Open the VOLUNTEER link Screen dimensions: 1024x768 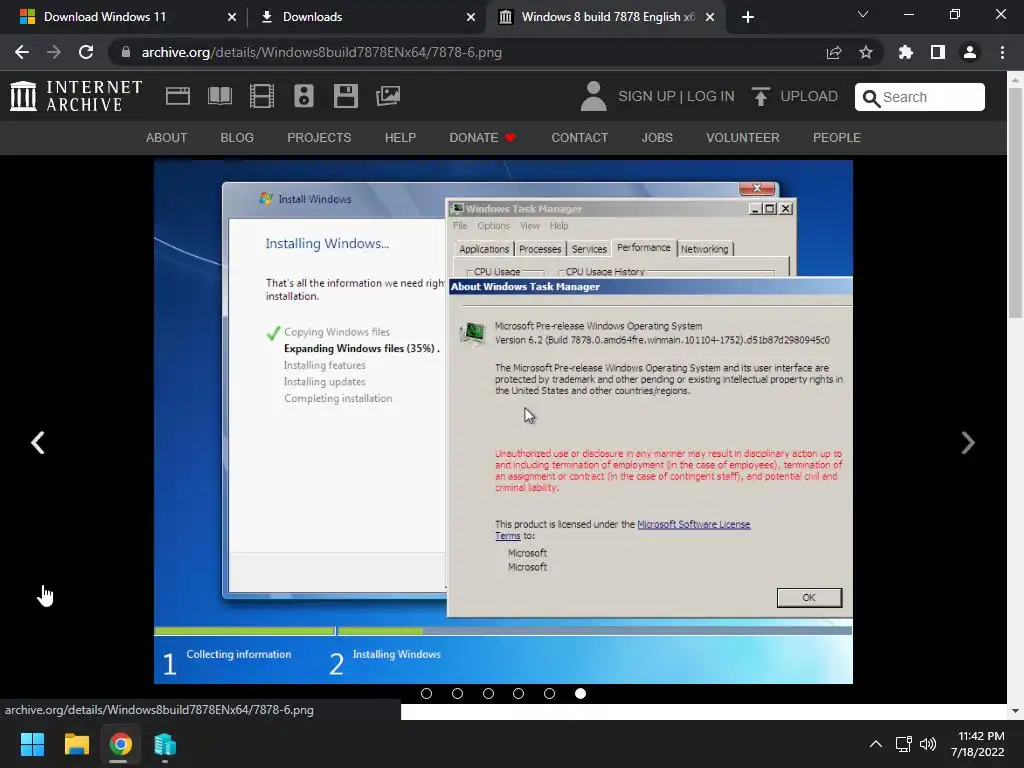(x=743, y=138)
